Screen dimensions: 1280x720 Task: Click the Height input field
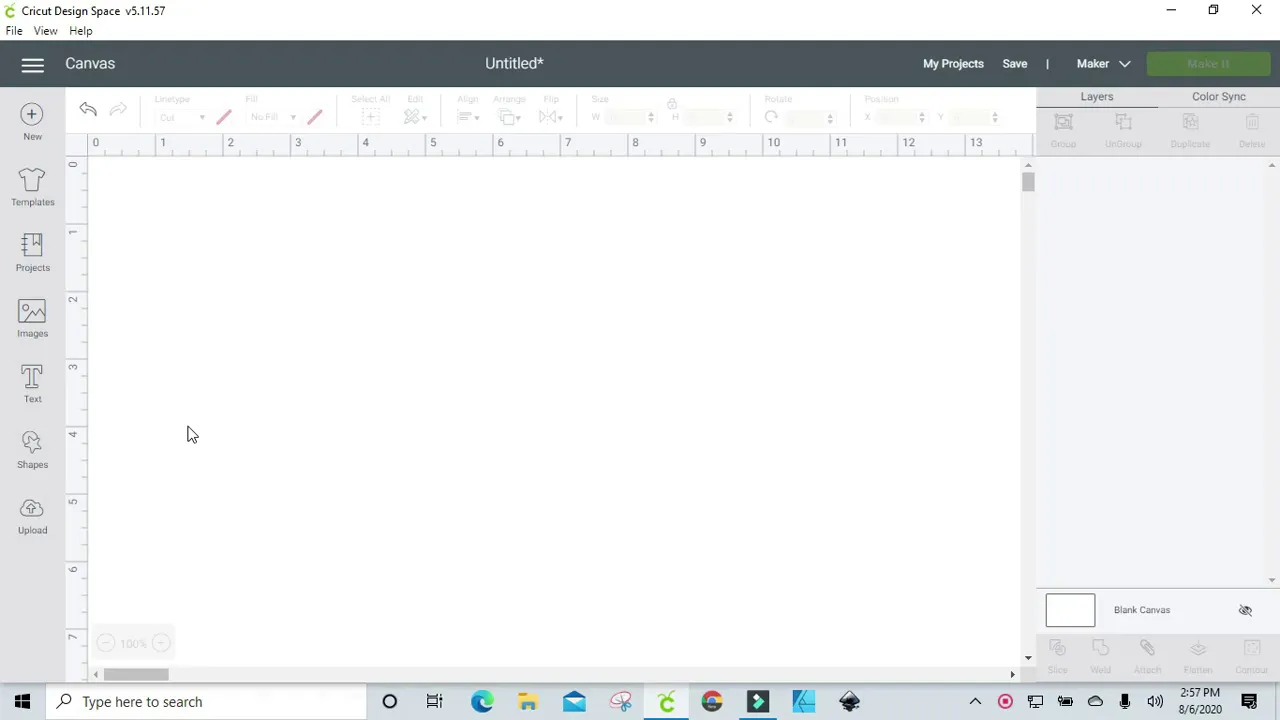(709, 117)
